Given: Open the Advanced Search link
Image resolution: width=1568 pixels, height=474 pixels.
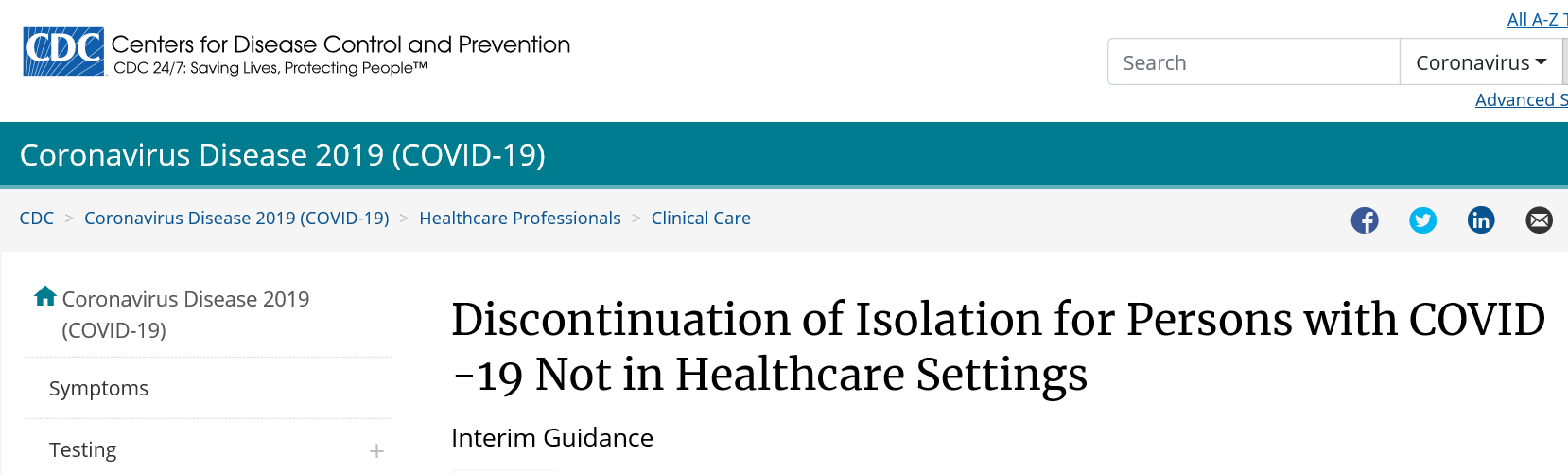Looking at the screenshot, I should point(1521,99).
